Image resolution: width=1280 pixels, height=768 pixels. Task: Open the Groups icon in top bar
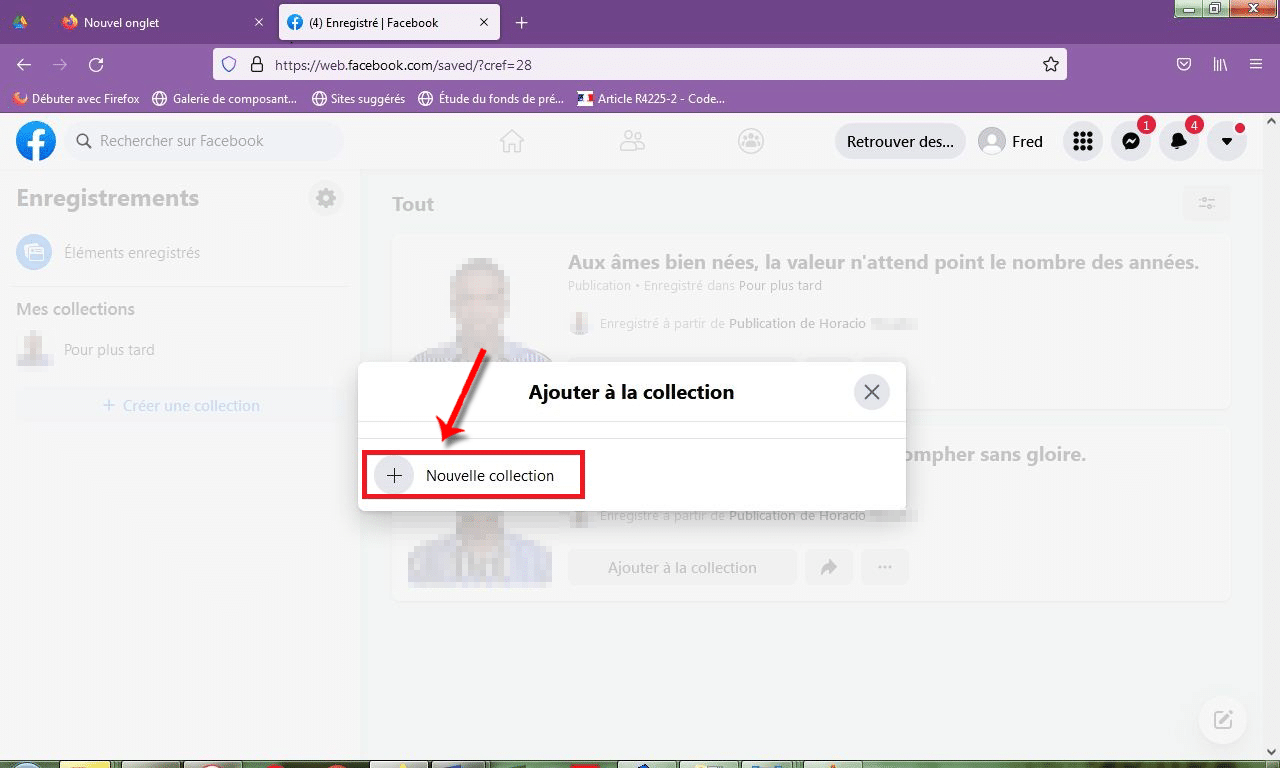(x=751, y=141)
